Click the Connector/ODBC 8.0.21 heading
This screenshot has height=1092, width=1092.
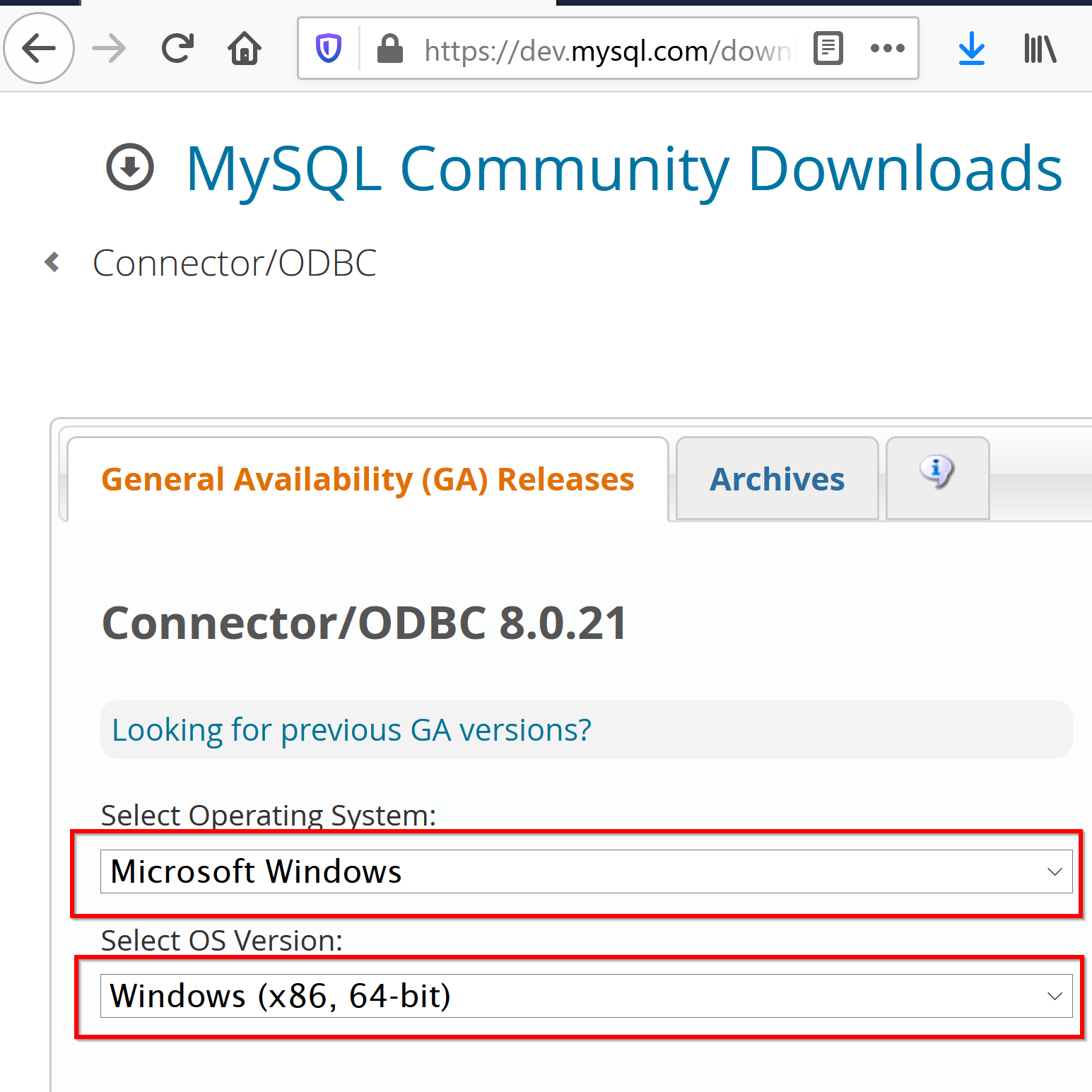(x=364, y=623)
